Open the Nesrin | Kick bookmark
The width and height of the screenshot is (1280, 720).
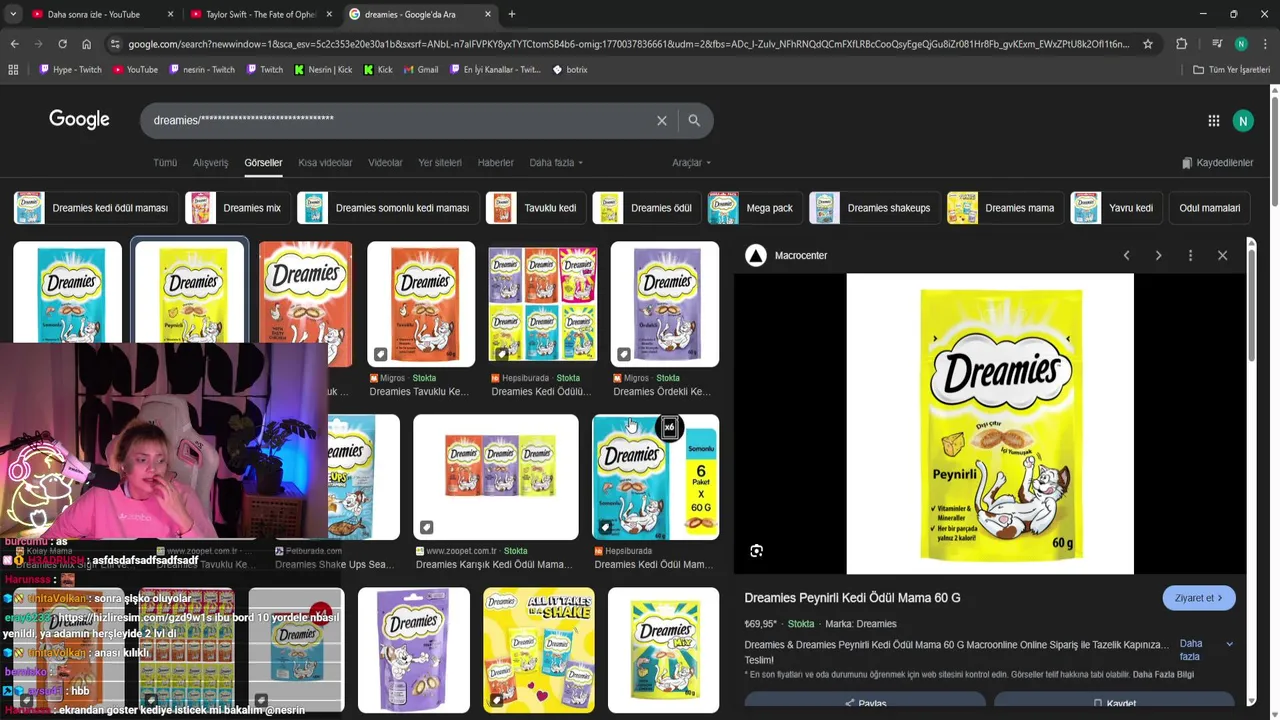point(323,70)
